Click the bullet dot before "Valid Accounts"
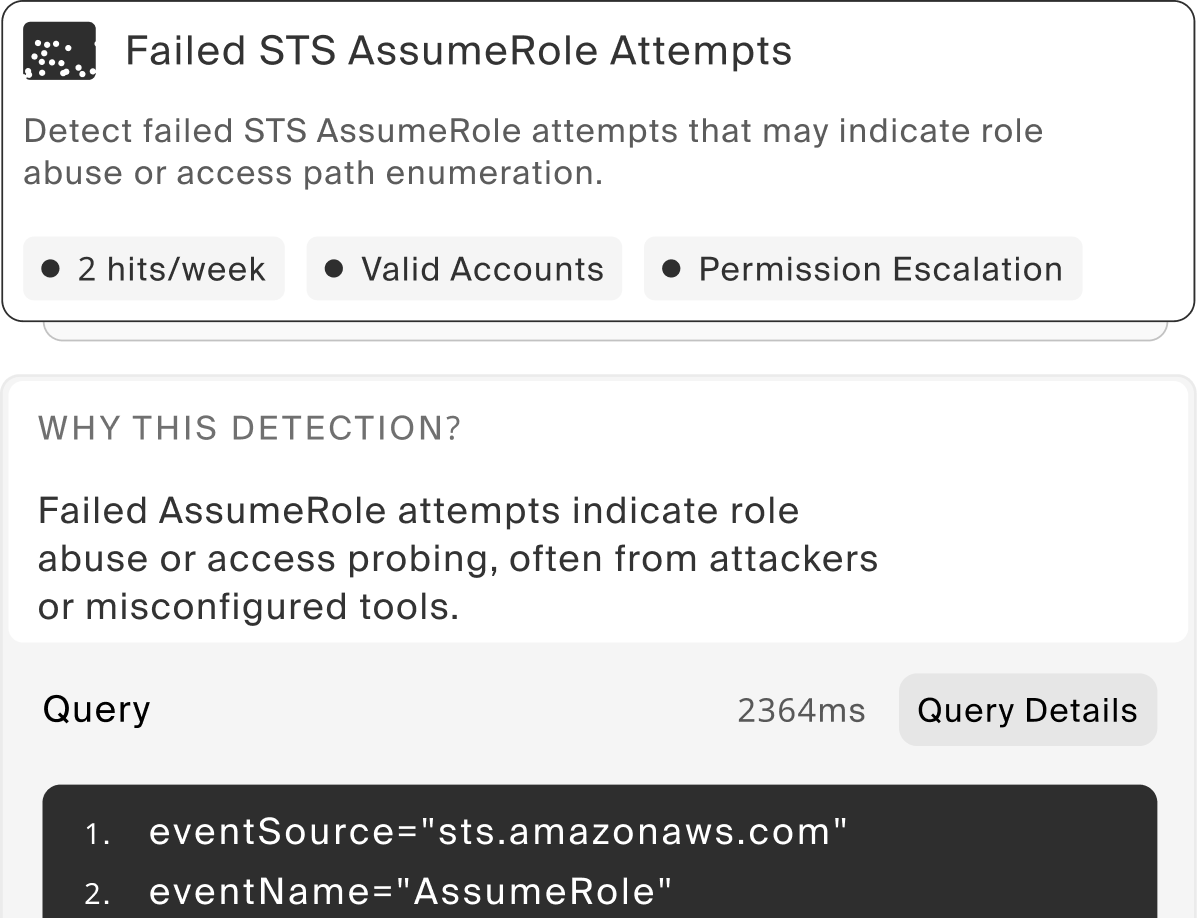Screen dimensions: 1197x918 tap(335, 269)
